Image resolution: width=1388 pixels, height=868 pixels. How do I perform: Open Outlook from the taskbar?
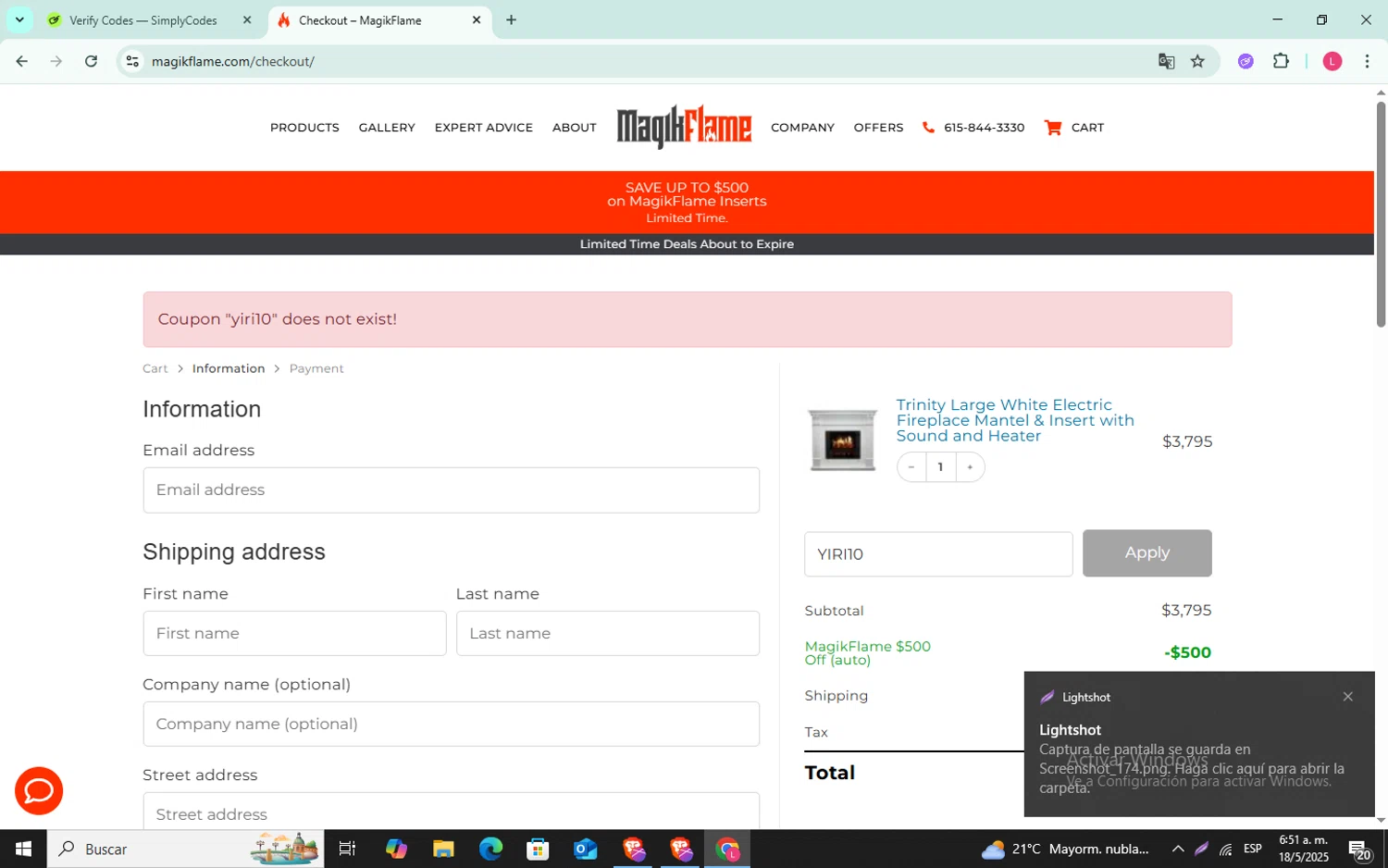coord(585,849)
